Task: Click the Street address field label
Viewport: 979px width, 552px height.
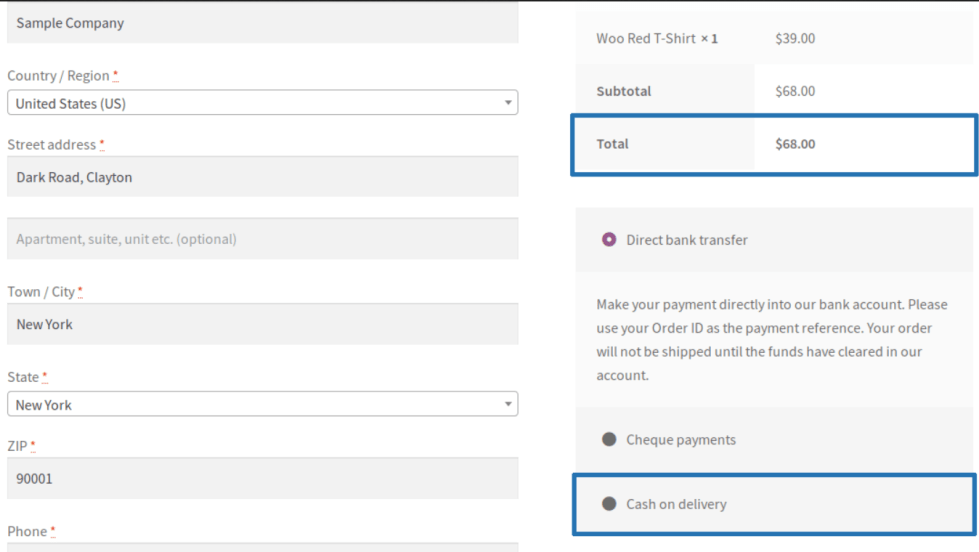Action: (x=52, y=145)
